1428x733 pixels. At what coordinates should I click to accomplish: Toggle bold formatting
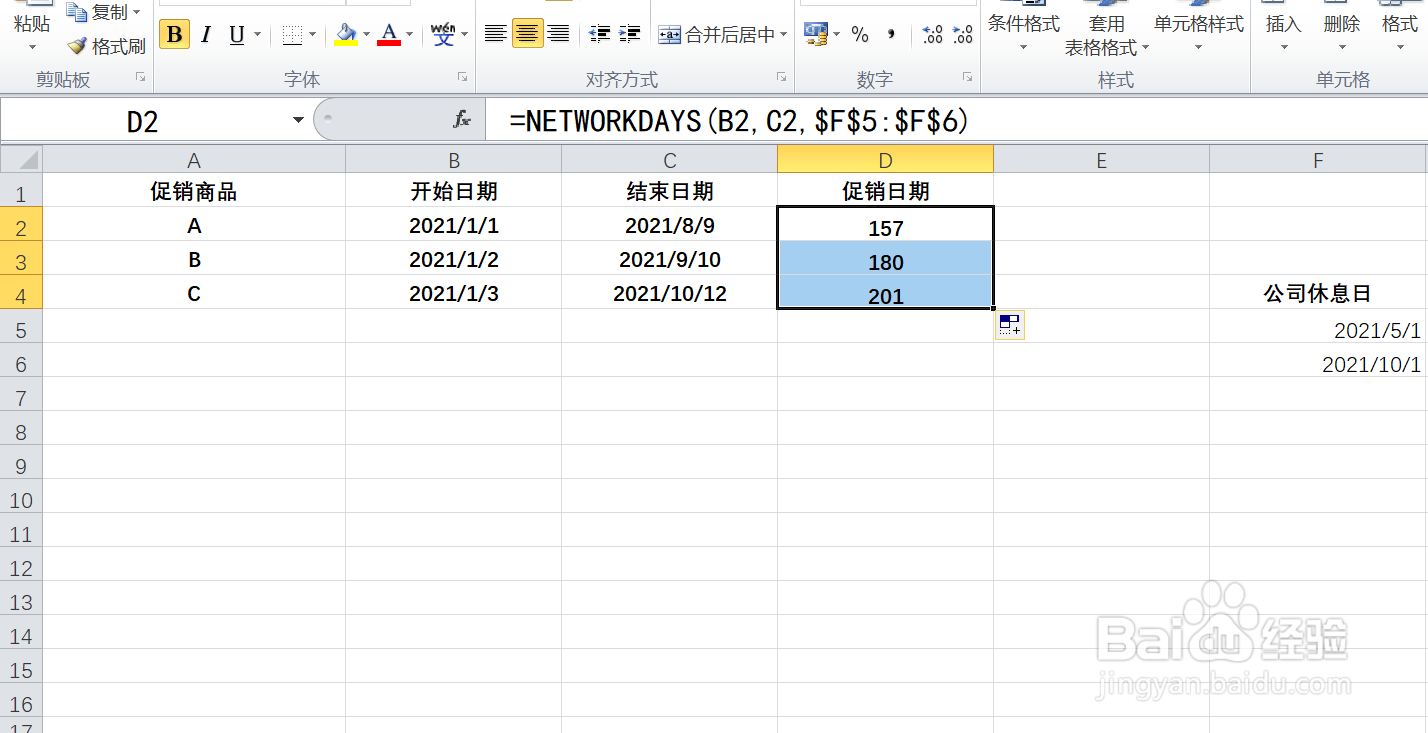(175, 35)
